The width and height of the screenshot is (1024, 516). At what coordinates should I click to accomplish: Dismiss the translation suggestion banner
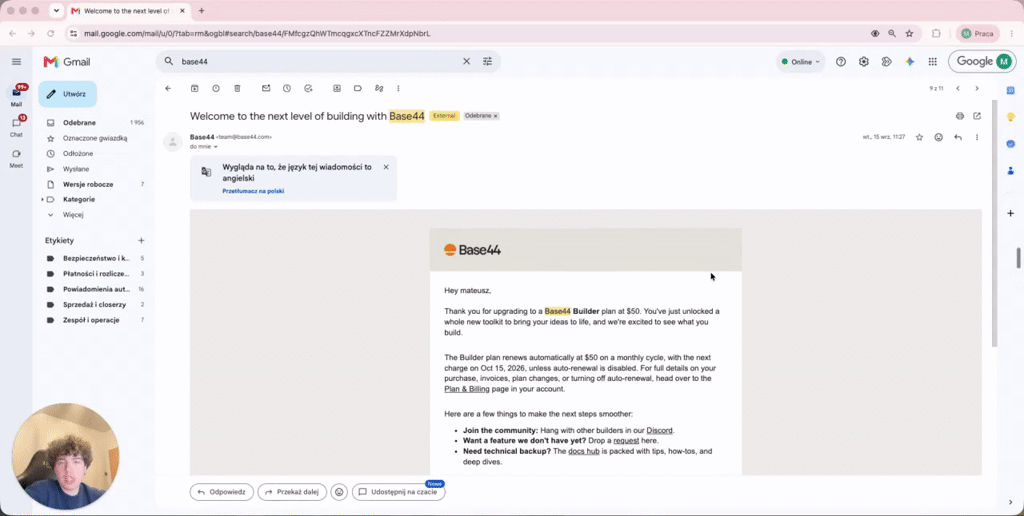pyautogui.click(x=386, y=167)
